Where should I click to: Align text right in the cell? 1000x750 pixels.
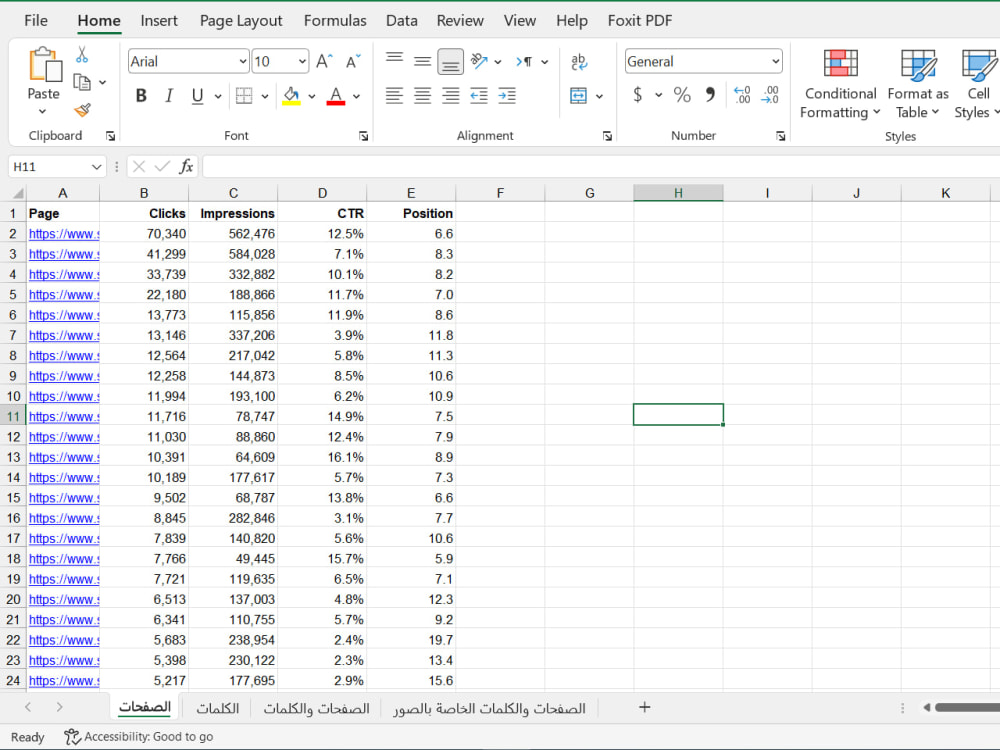pyautogui.click(x=450, y=96)
